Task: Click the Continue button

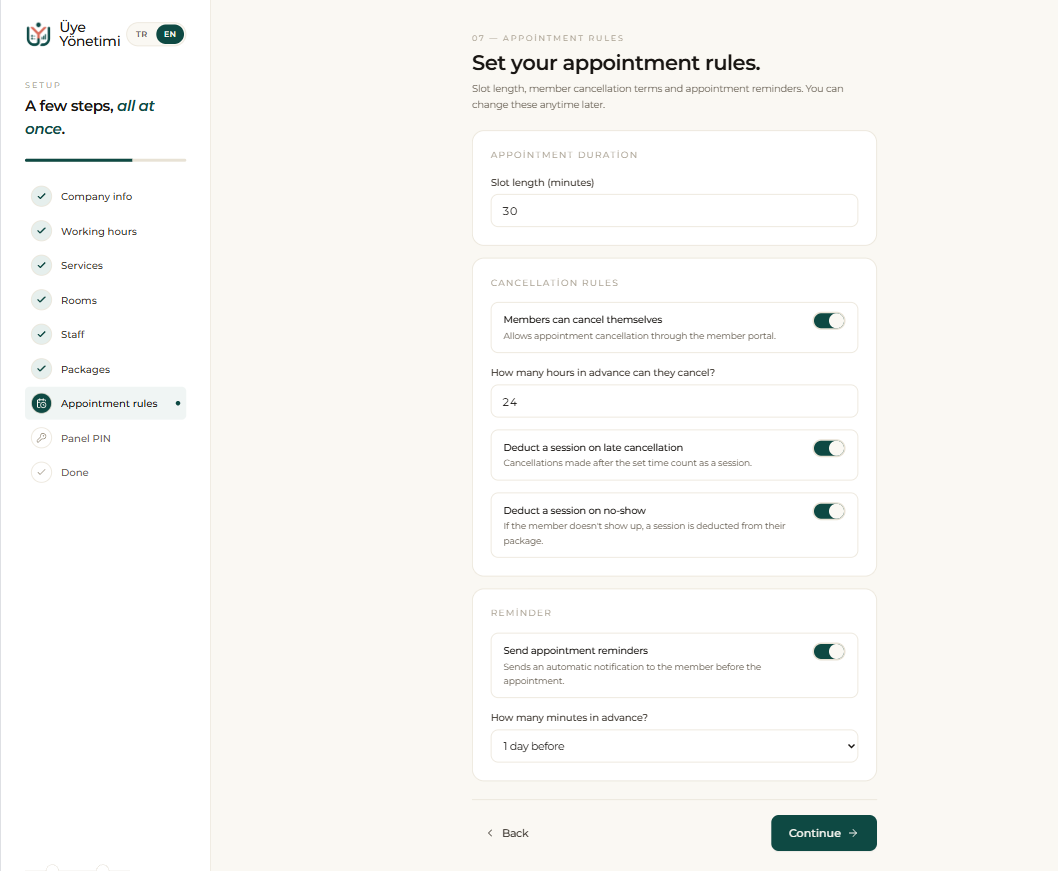Action: pos(824,833)
